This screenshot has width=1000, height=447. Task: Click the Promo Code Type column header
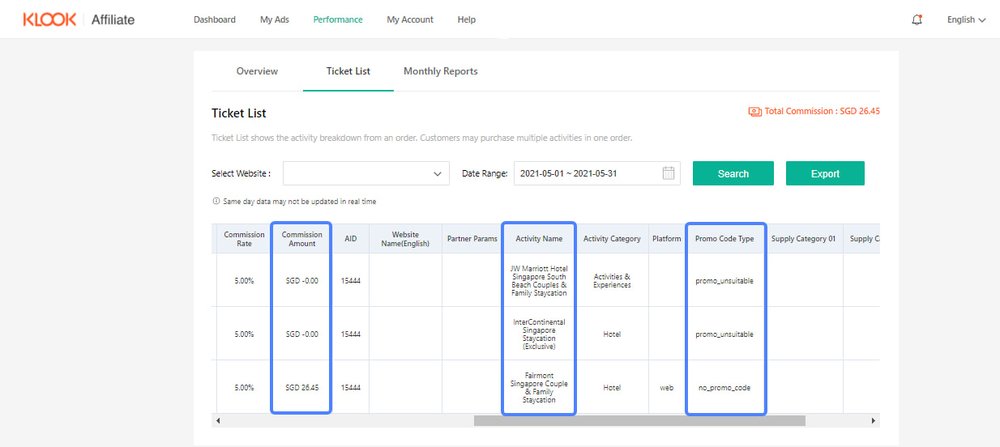tap(724, 239)
